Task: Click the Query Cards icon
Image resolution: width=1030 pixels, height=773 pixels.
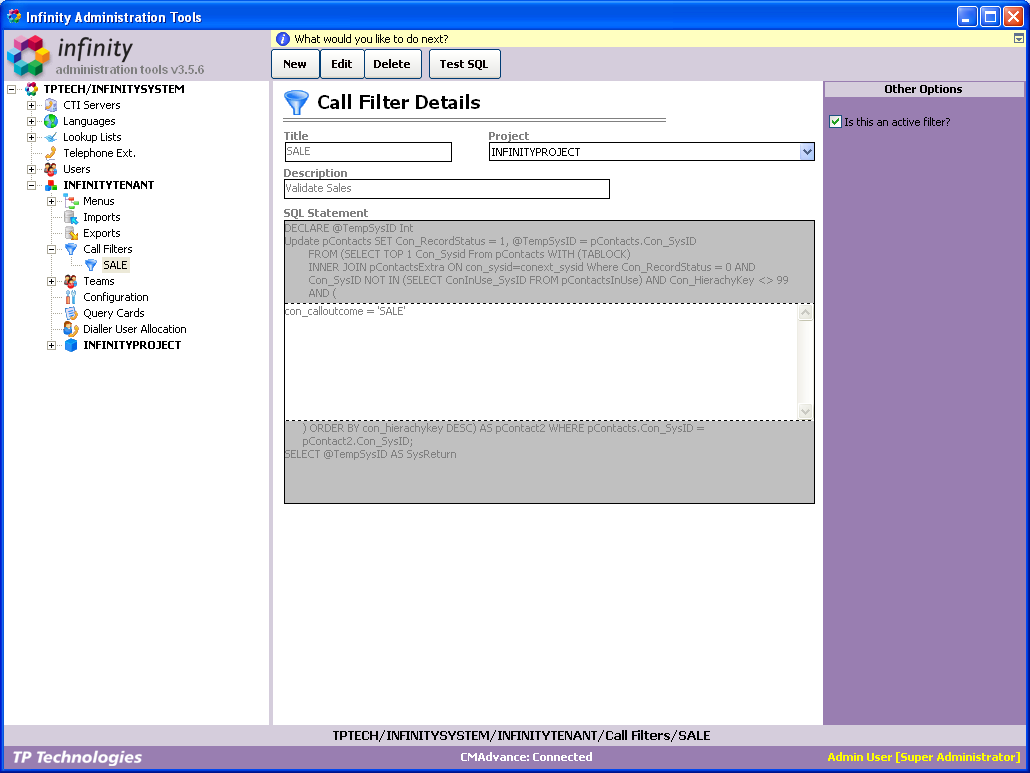Action: coord(71,313)
